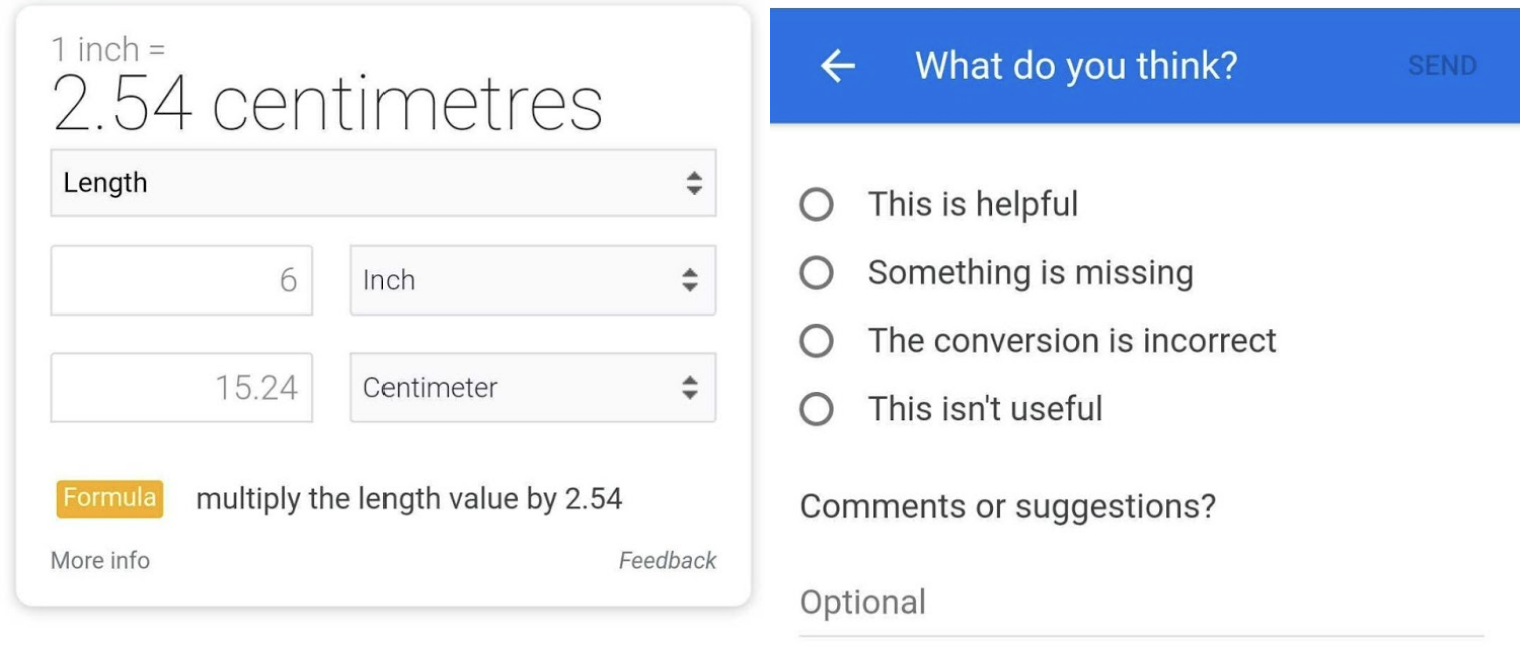
Task: Expand the Inch unit dropdown
Action: tap(532, 280)
